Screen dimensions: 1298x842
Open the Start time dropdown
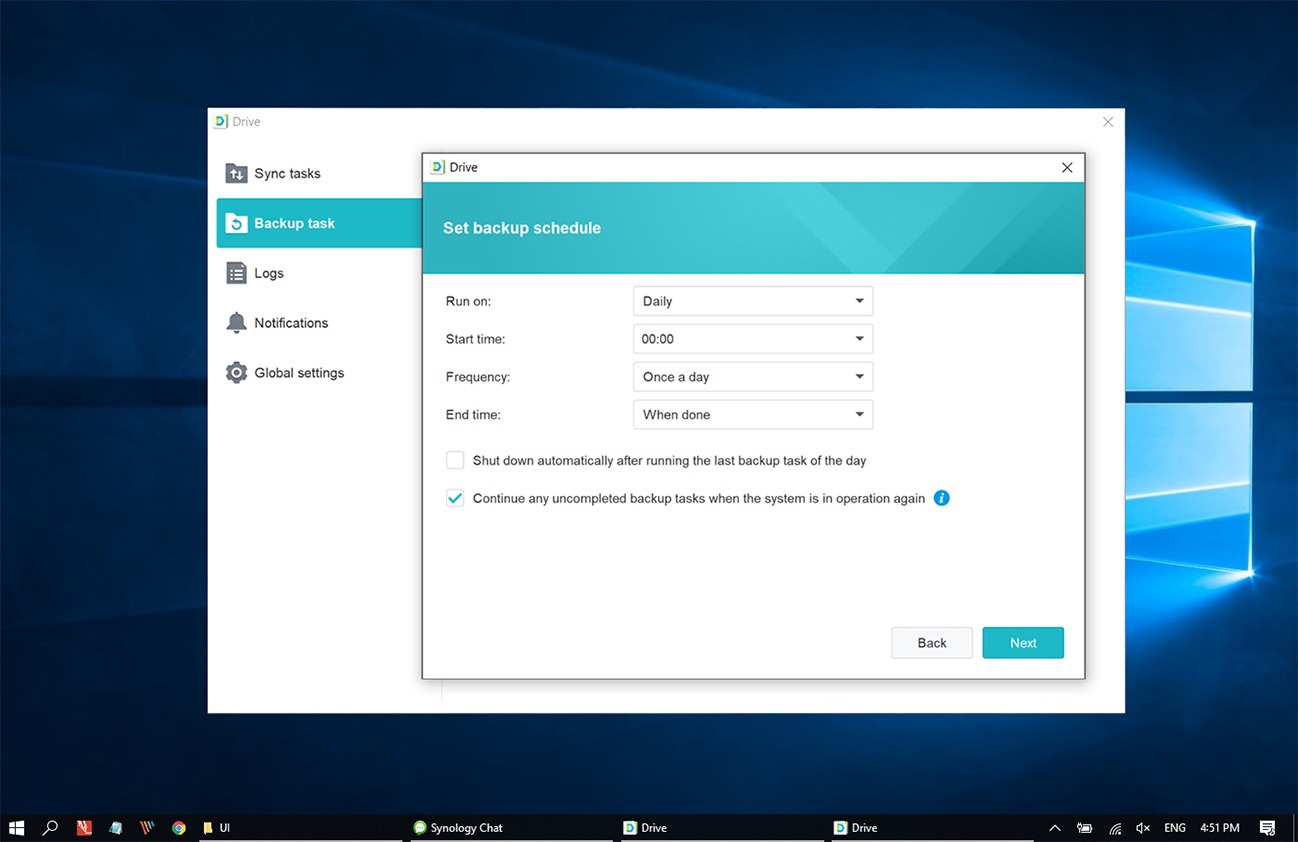tap(753, 339)
